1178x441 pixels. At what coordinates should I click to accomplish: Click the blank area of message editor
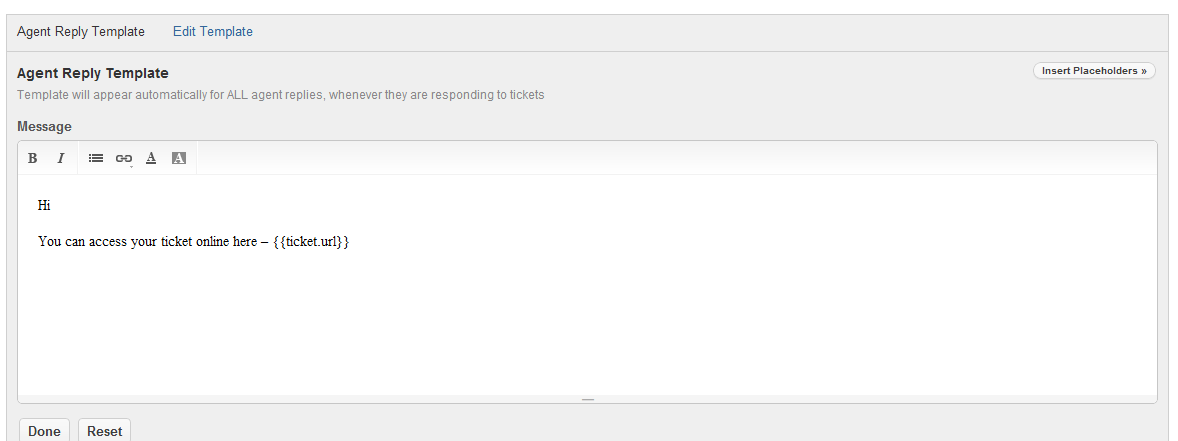587,320
